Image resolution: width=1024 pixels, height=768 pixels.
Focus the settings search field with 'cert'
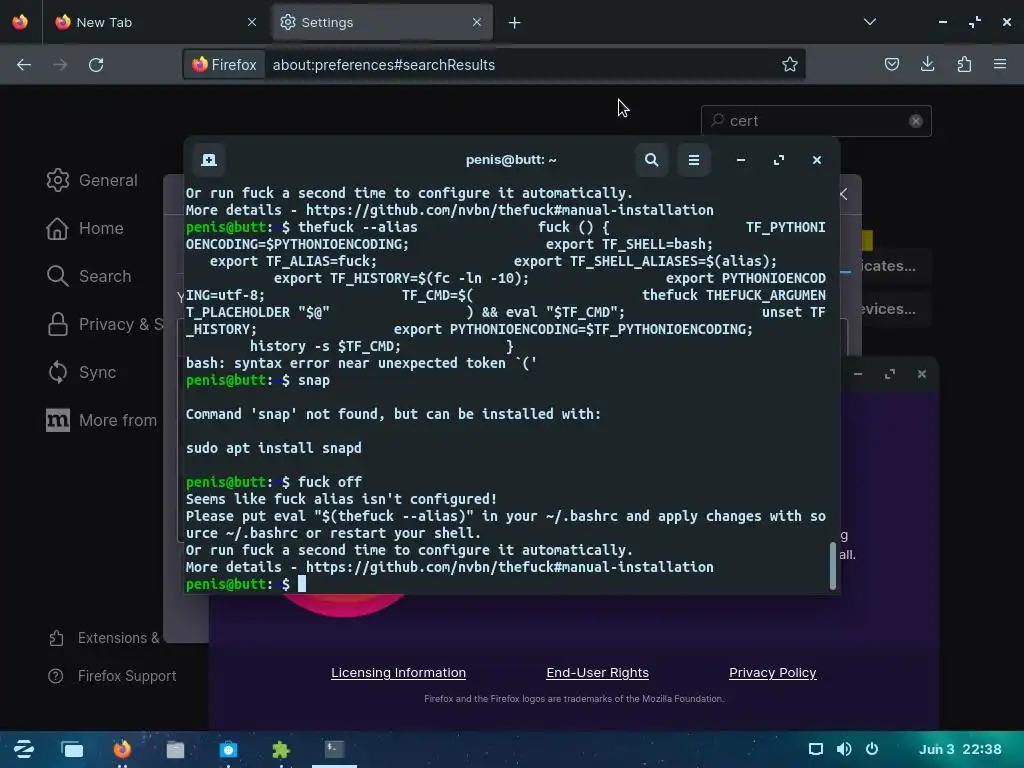[816, 121]
